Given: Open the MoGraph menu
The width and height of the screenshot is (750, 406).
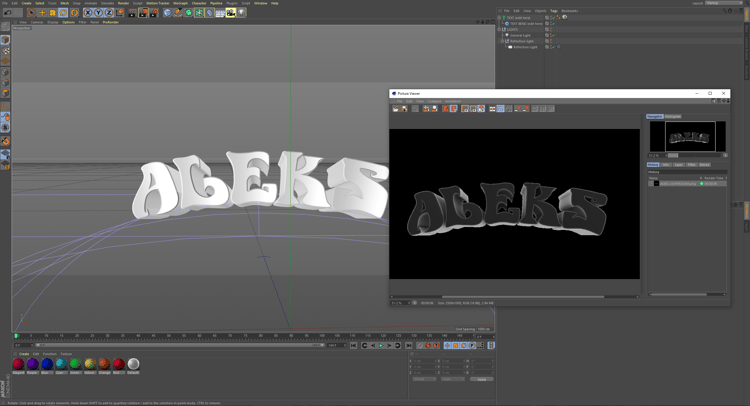Looking at the screenshot, I should coord(180,3).
